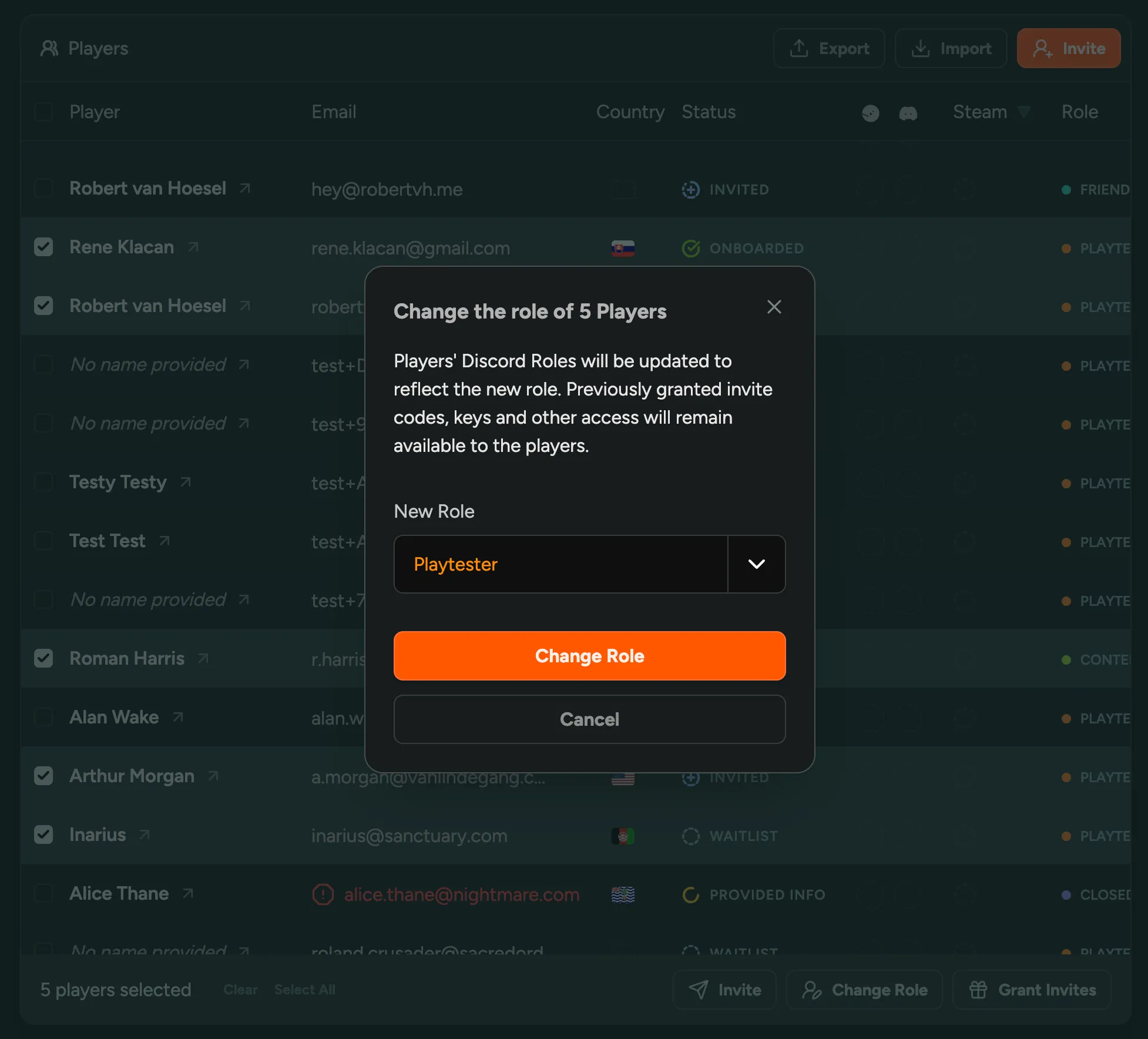Click the sort triangle next to Steam
The width and height of the screenshot is (1148, 1039).
click(1025, 112)
